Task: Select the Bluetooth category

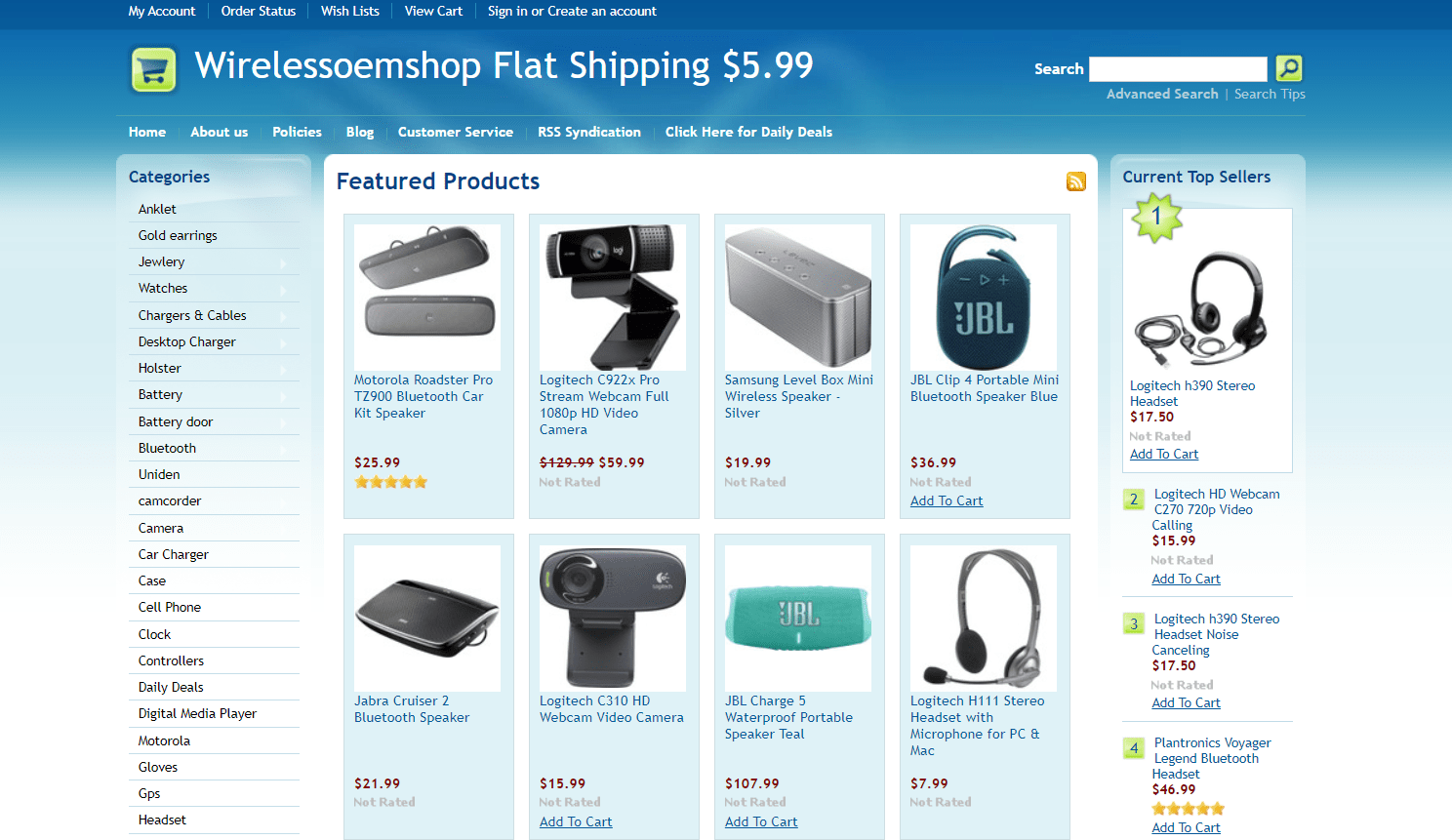Action: (166, 448)
